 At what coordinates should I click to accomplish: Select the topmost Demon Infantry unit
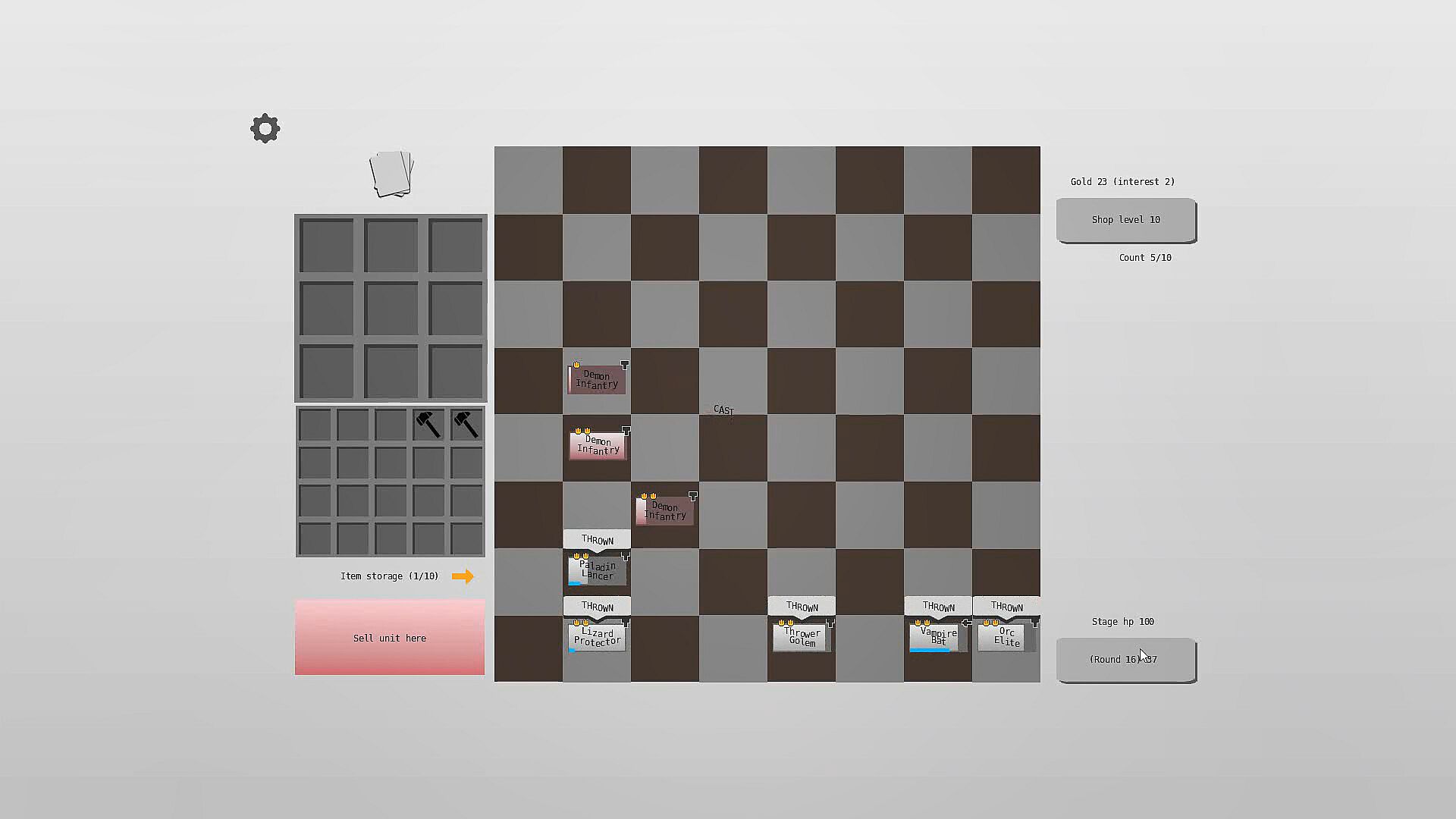click(597, 379)
